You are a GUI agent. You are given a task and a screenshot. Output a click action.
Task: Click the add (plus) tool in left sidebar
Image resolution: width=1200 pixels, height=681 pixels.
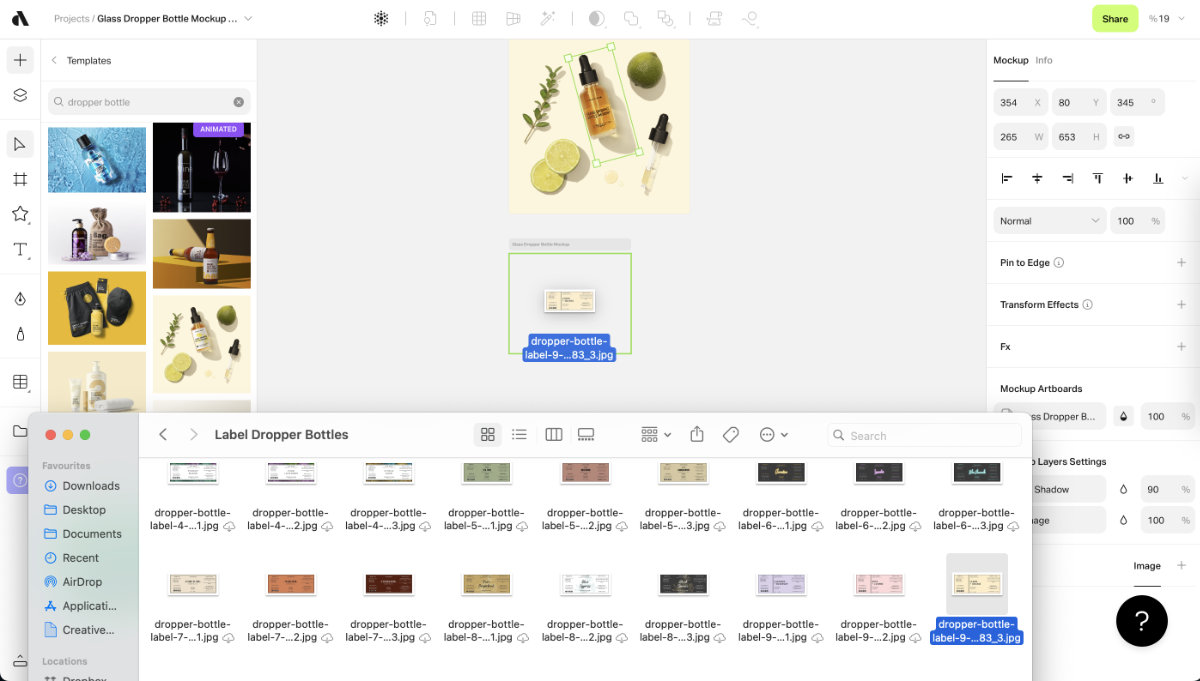point(20,60)
